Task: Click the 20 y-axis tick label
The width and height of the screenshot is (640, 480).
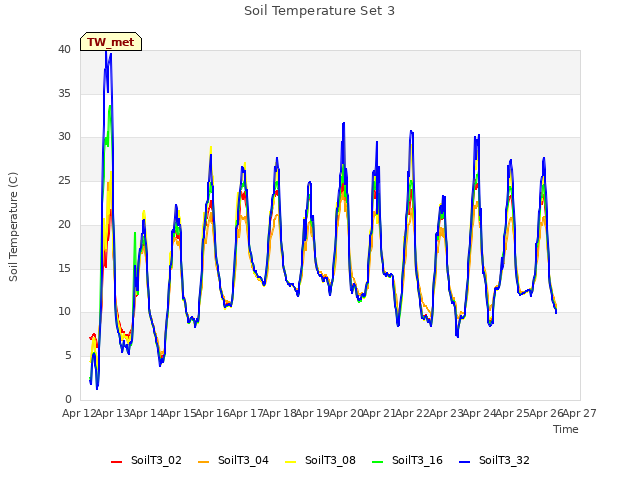Action: (x=64, y=224)
